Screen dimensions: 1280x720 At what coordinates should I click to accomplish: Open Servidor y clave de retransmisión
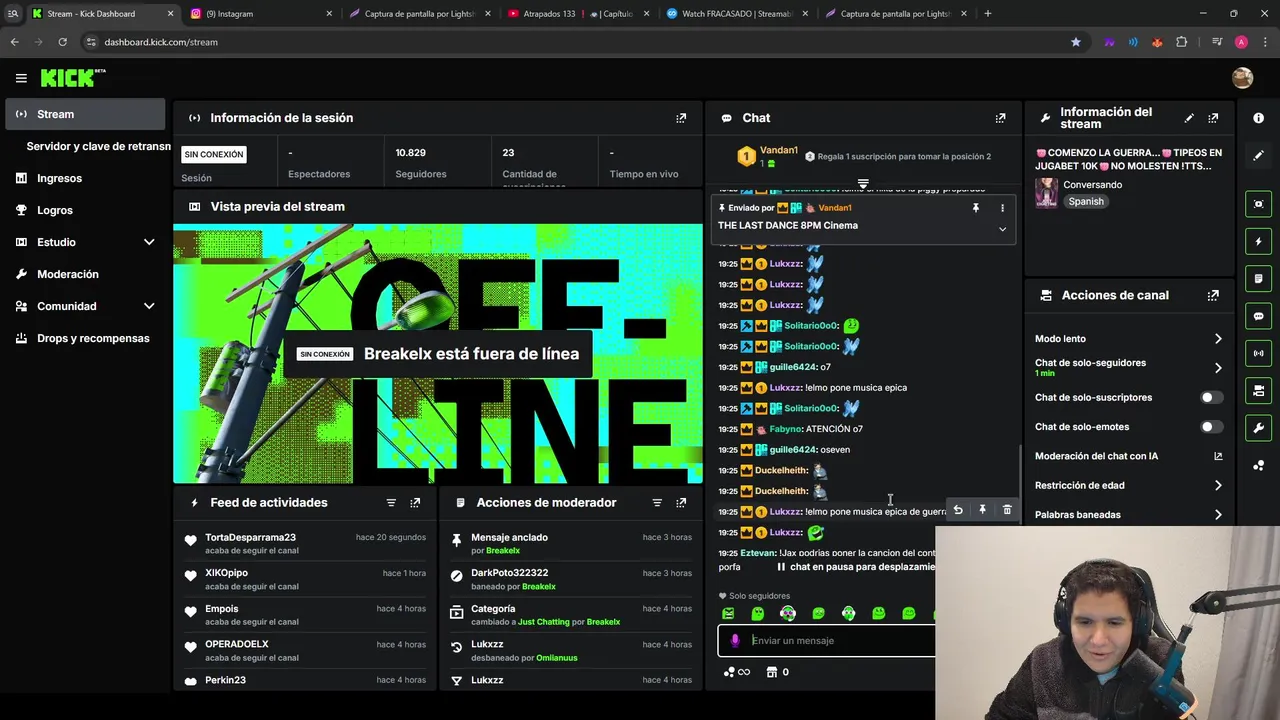(x=96, y=146)
